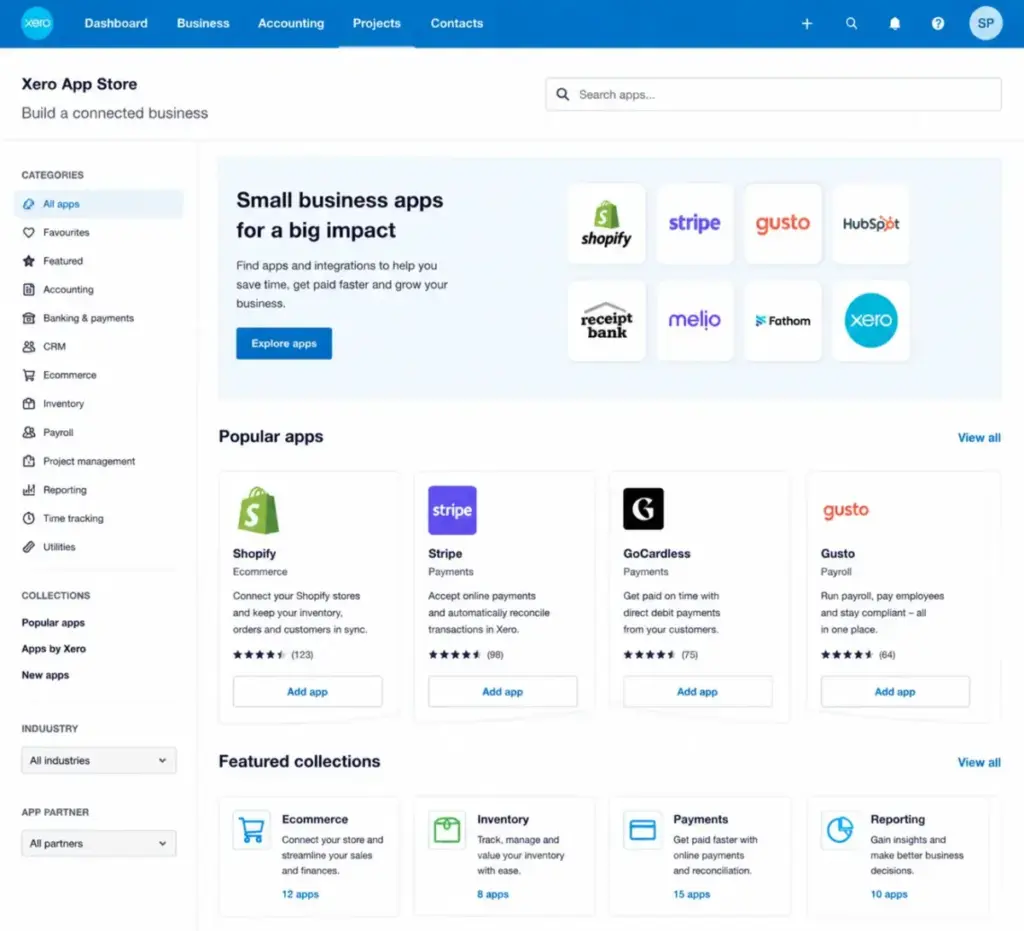1024x931 pixels.
Task: Click the round Xero tile in the banner
Action: pyautogui.click(x=871, y=321)
